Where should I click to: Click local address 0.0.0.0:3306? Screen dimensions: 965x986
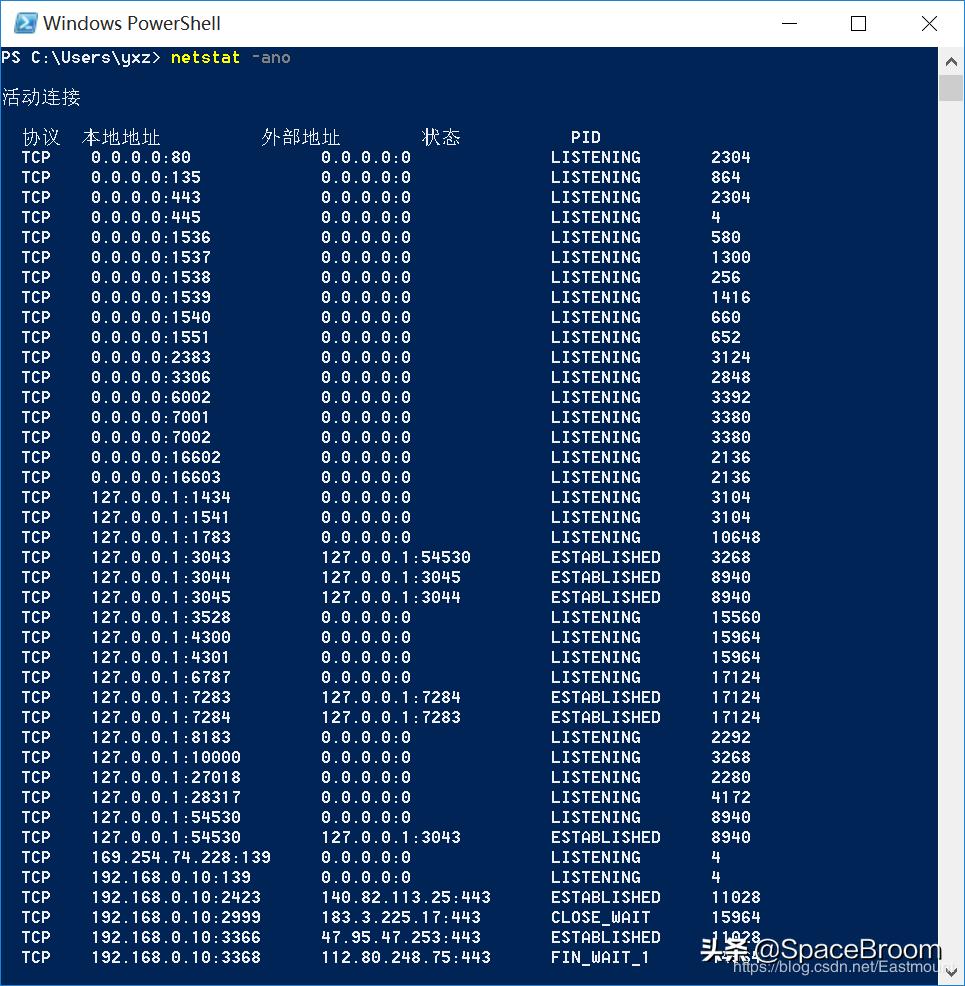coord(151,377)
